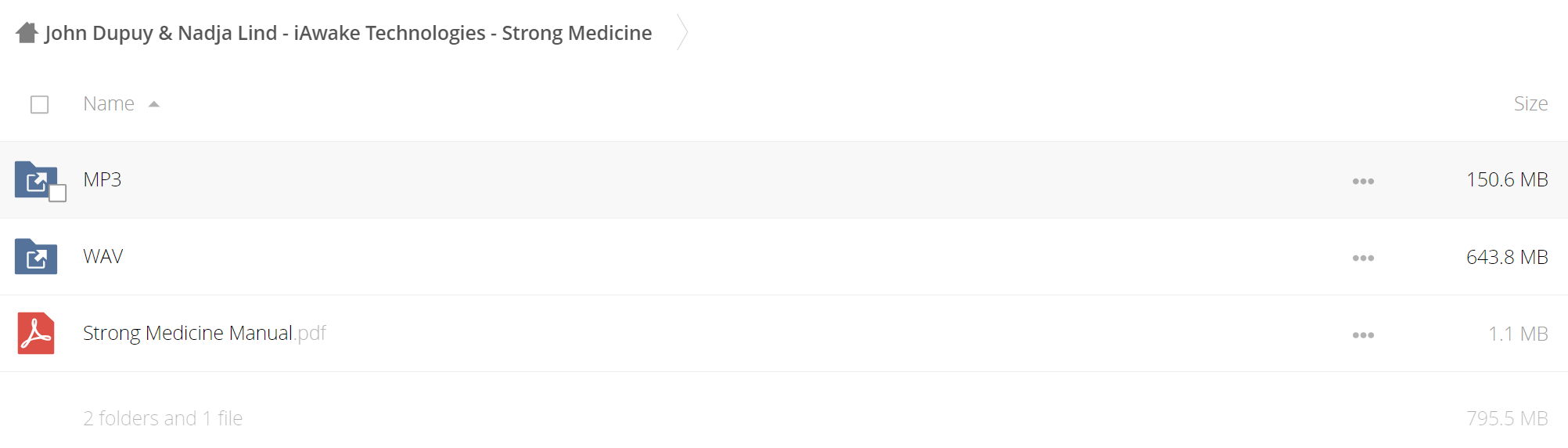
Task: Click the 643.8 MB size value
Action: tap(1507, 256)
